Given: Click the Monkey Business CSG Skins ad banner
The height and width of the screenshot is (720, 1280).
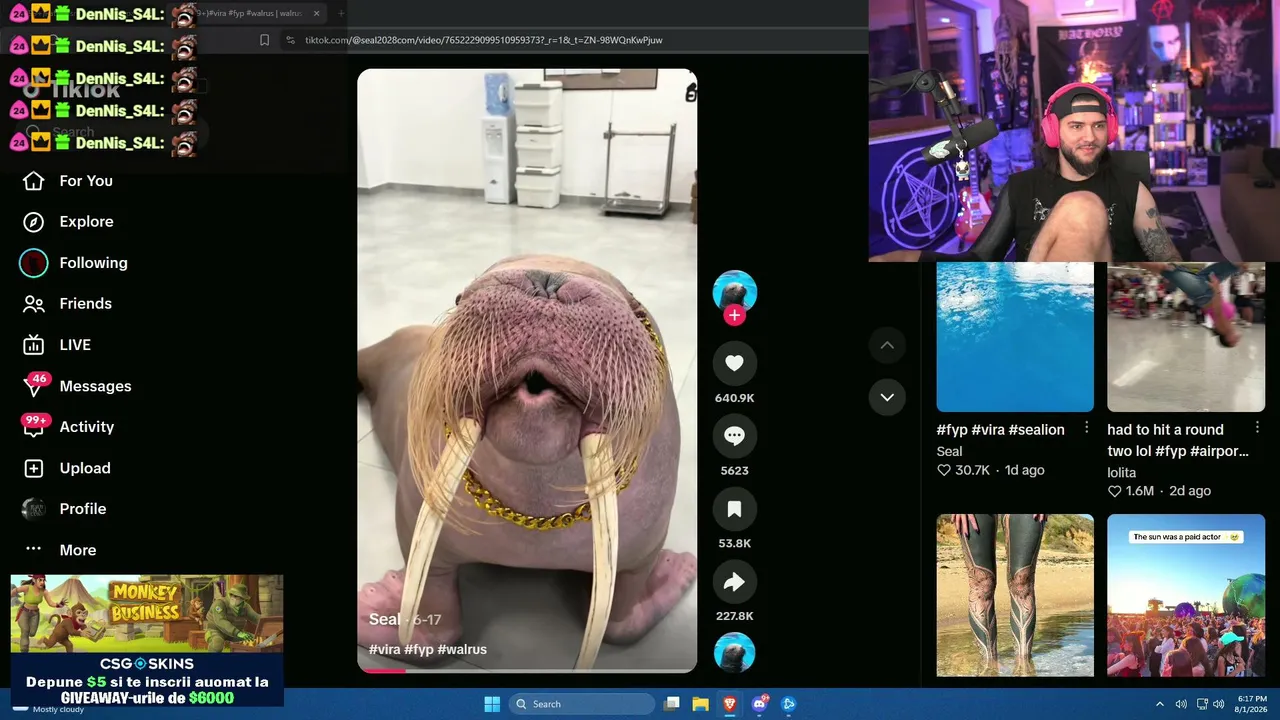Looking at the screenshot, I should click(147, 640).
